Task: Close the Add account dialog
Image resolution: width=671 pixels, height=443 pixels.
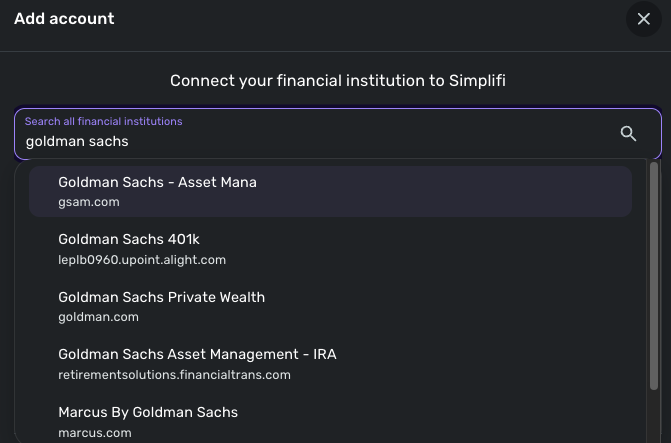Action: click(x=643, y=19)
